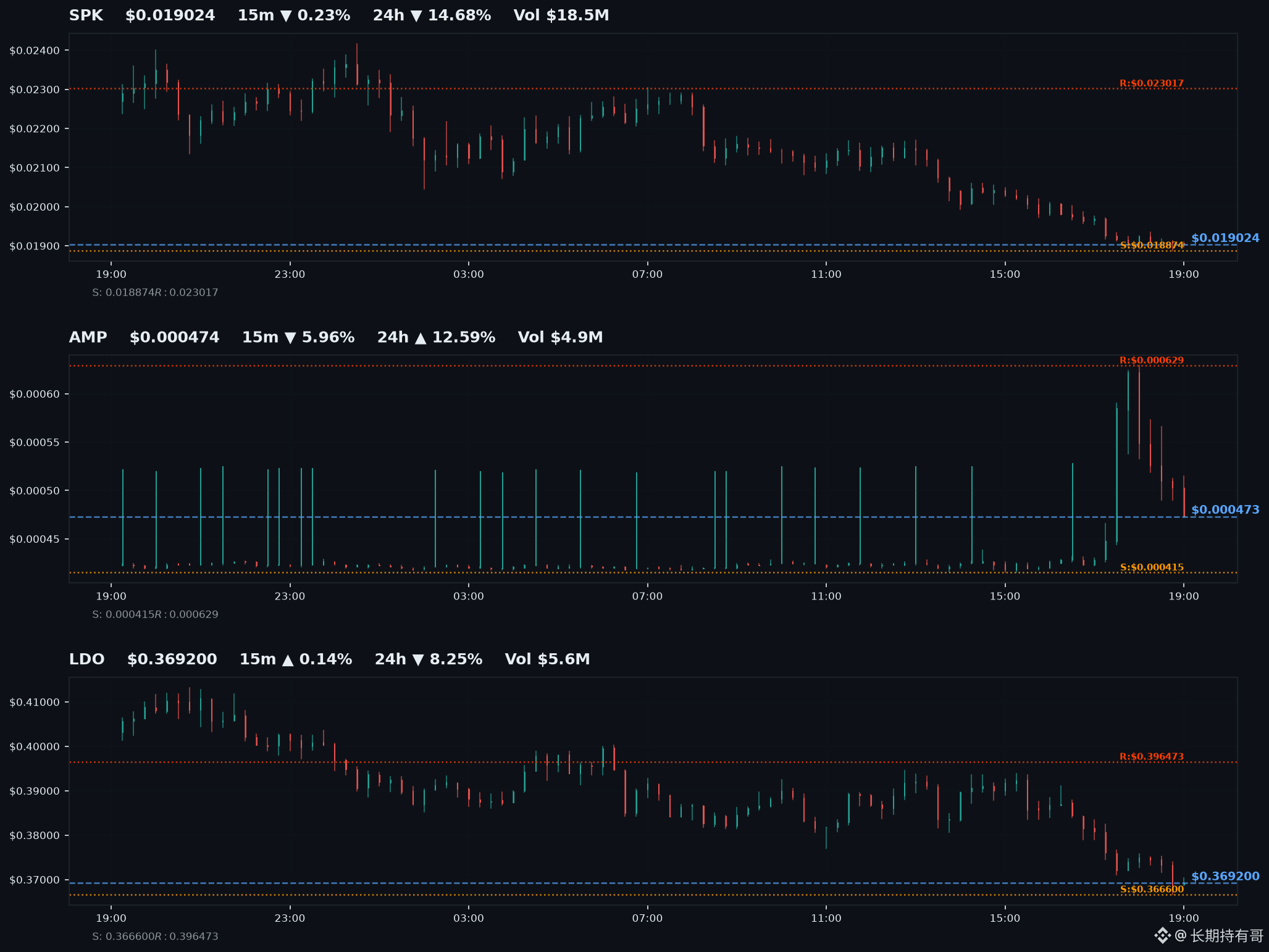Image resolution: width=1269 pixels, height=952 pixels.
Task: Click the SPK header price "$0.019024"
Action: (170, 15)
